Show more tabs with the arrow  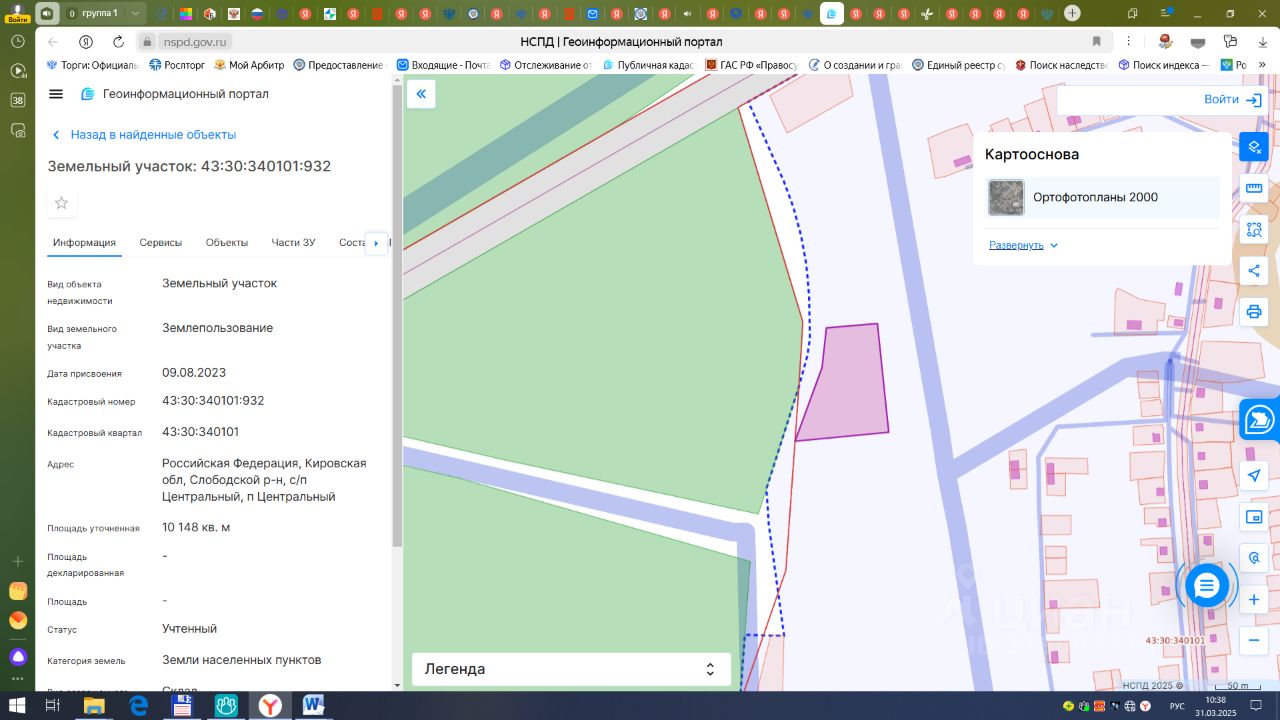click(x=376, y=243)
